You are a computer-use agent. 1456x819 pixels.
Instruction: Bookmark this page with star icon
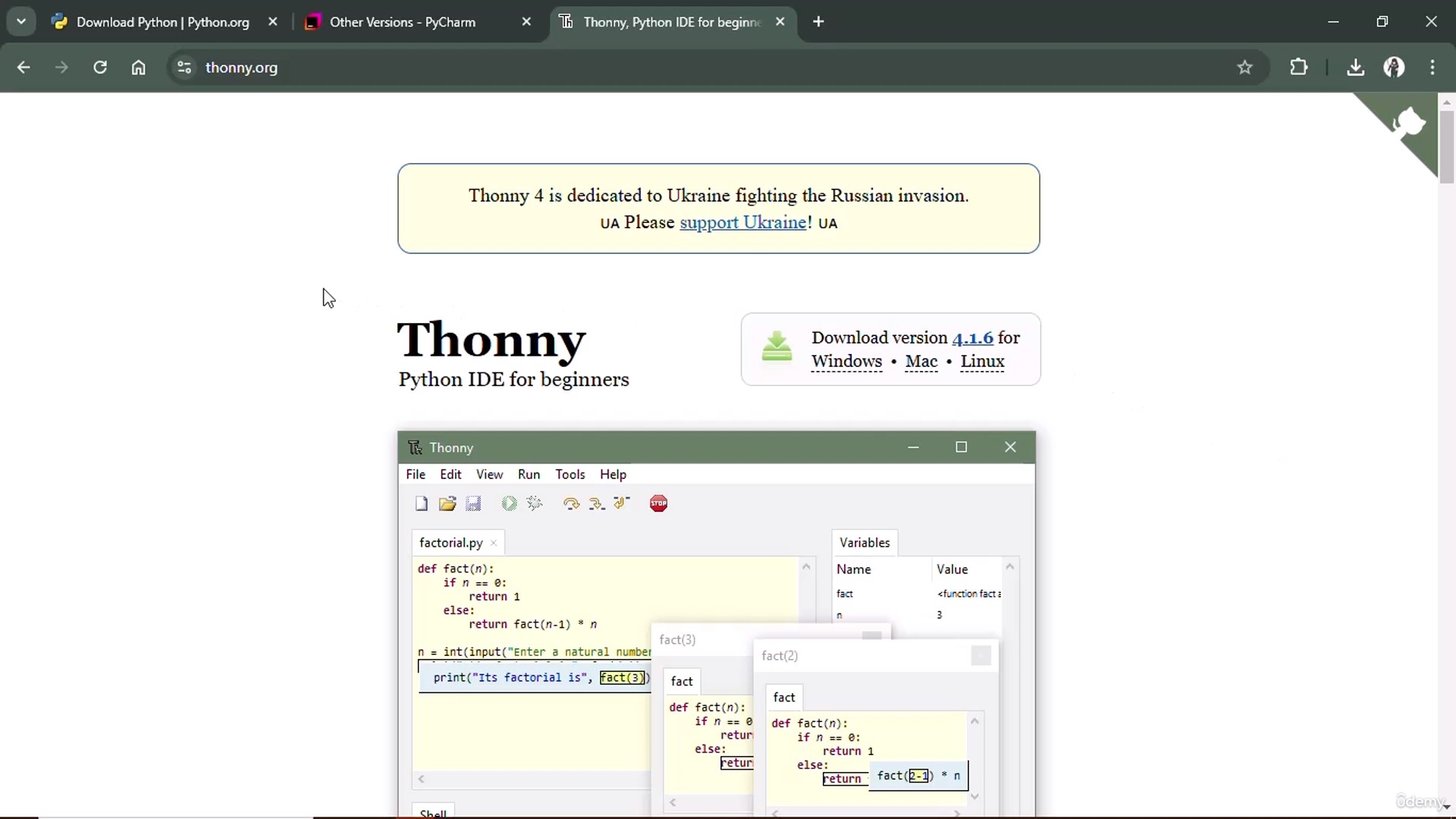(x=1244, y=67)
